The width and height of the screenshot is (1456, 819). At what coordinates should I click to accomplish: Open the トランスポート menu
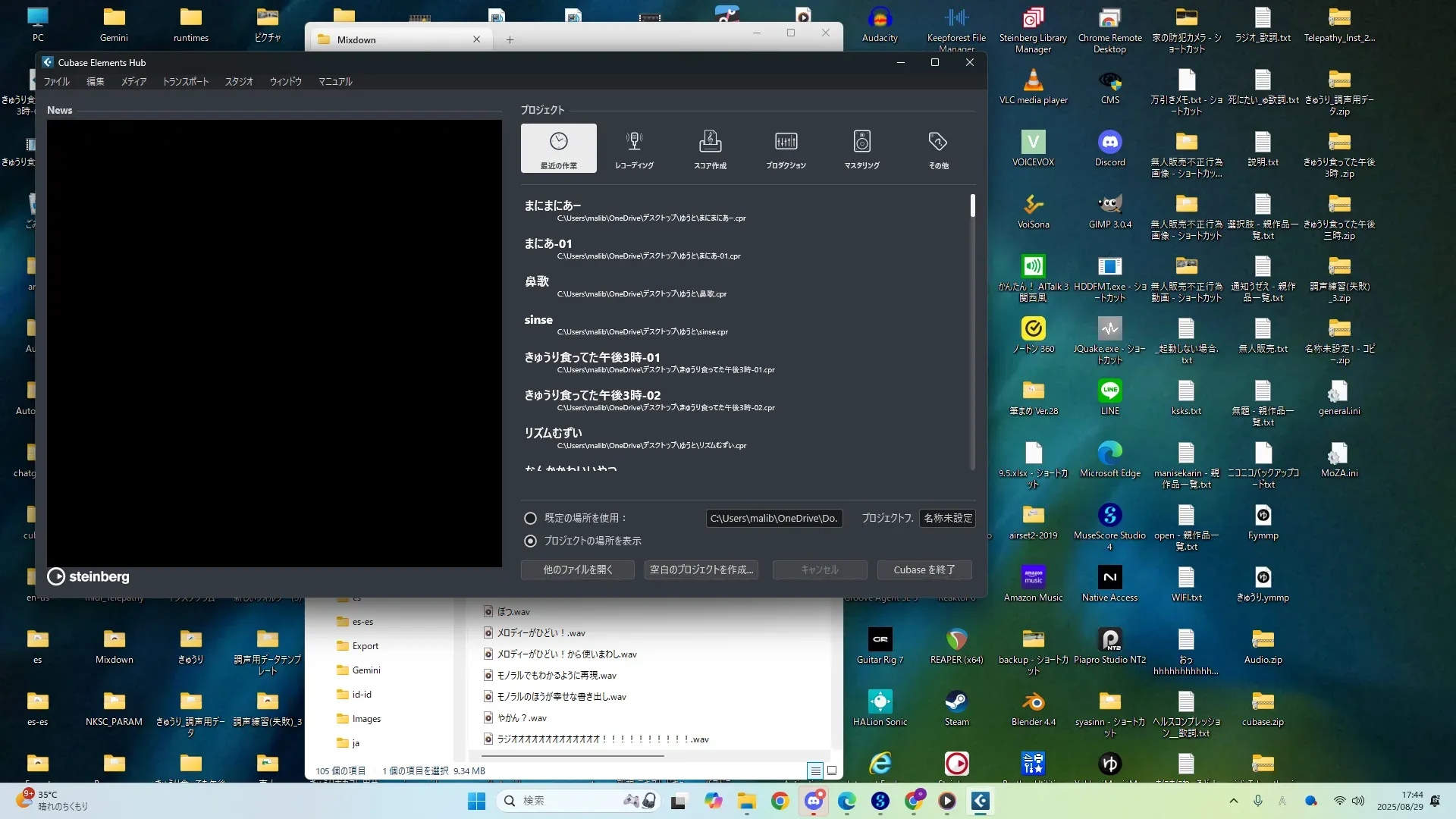click(186, 81)
